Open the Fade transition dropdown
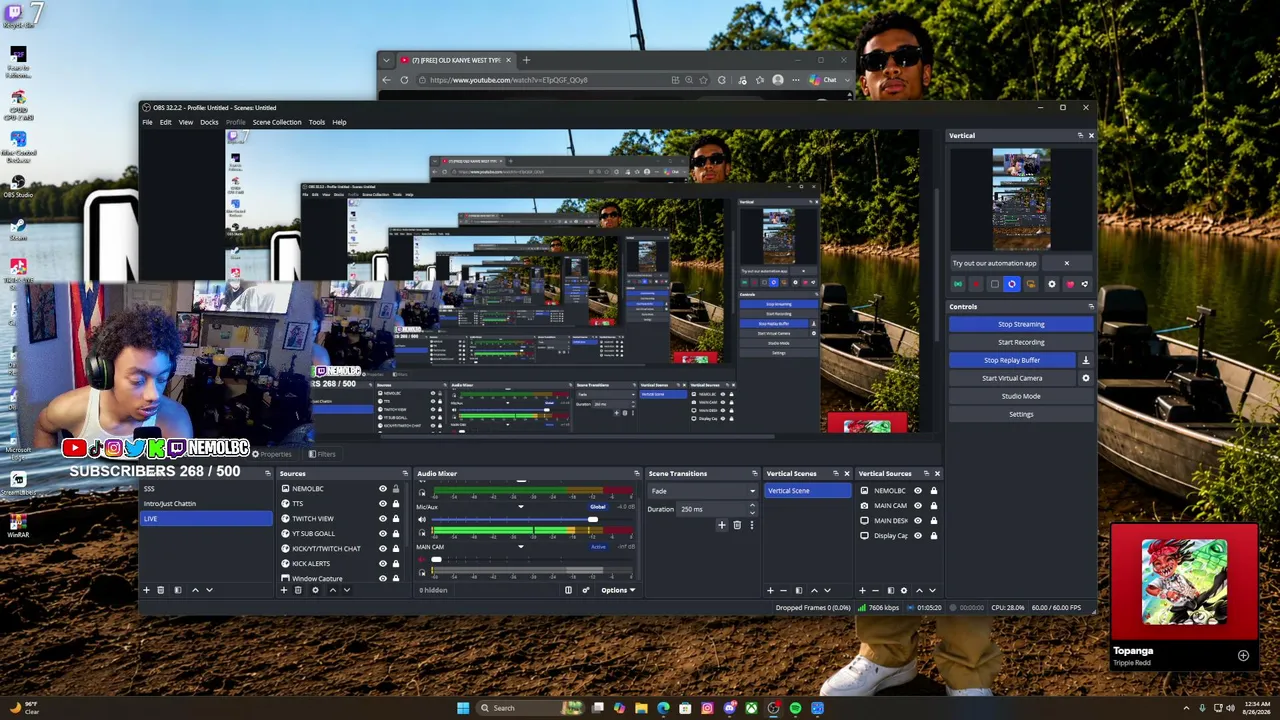The image size is (1280, 720). [703, 491]
